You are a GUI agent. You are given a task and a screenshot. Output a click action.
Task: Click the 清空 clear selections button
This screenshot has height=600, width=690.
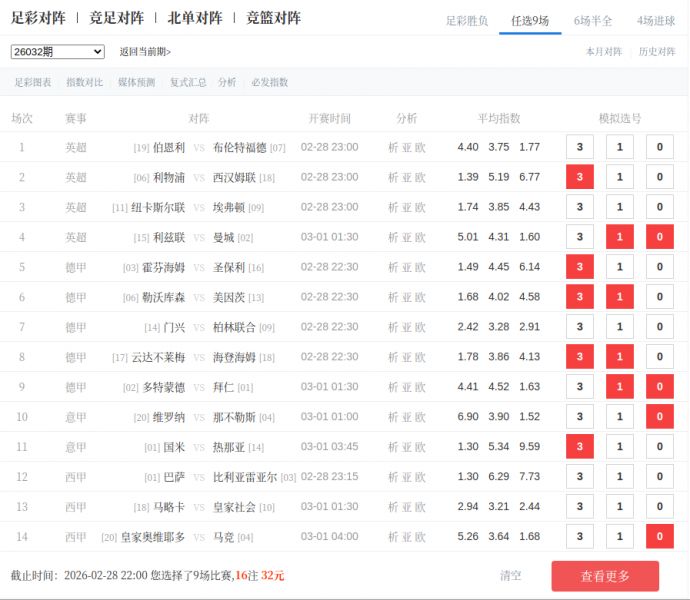[510, 575]
